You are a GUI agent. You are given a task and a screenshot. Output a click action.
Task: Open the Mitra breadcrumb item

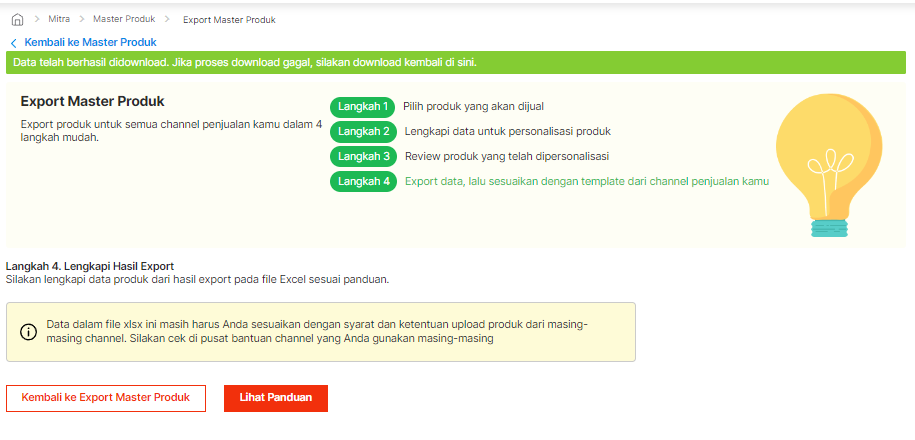[x=59, y=20]
